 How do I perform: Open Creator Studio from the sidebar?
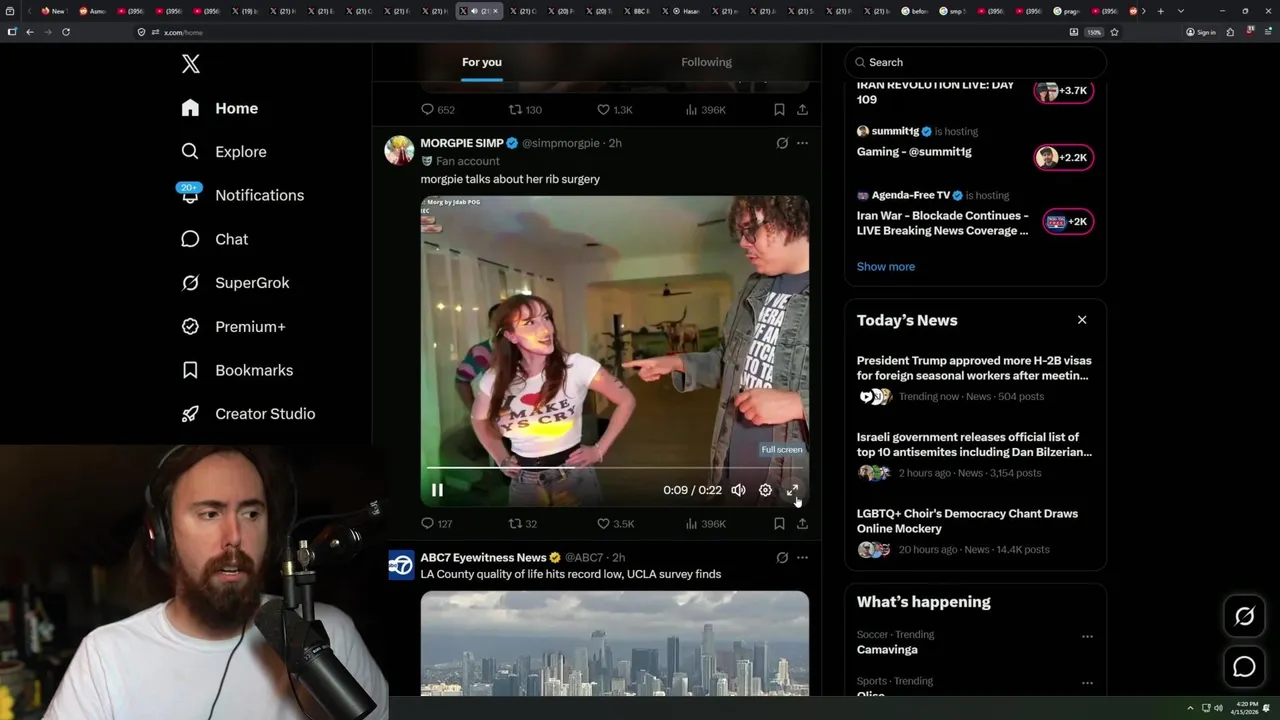[248, 414]
